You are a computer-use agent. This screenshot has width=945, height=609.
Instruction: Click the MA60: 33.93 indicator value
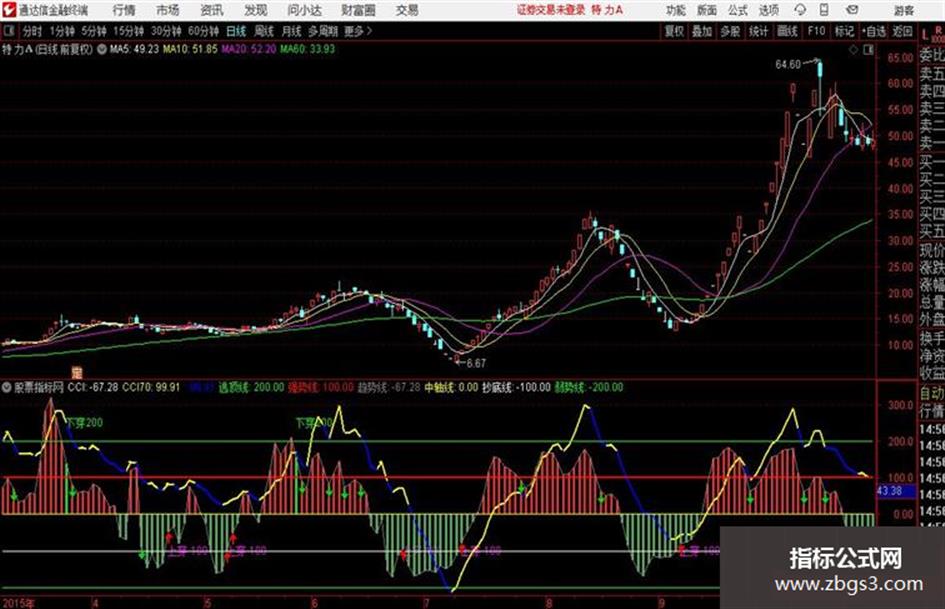pyautogui.click(x=307, y=49)
